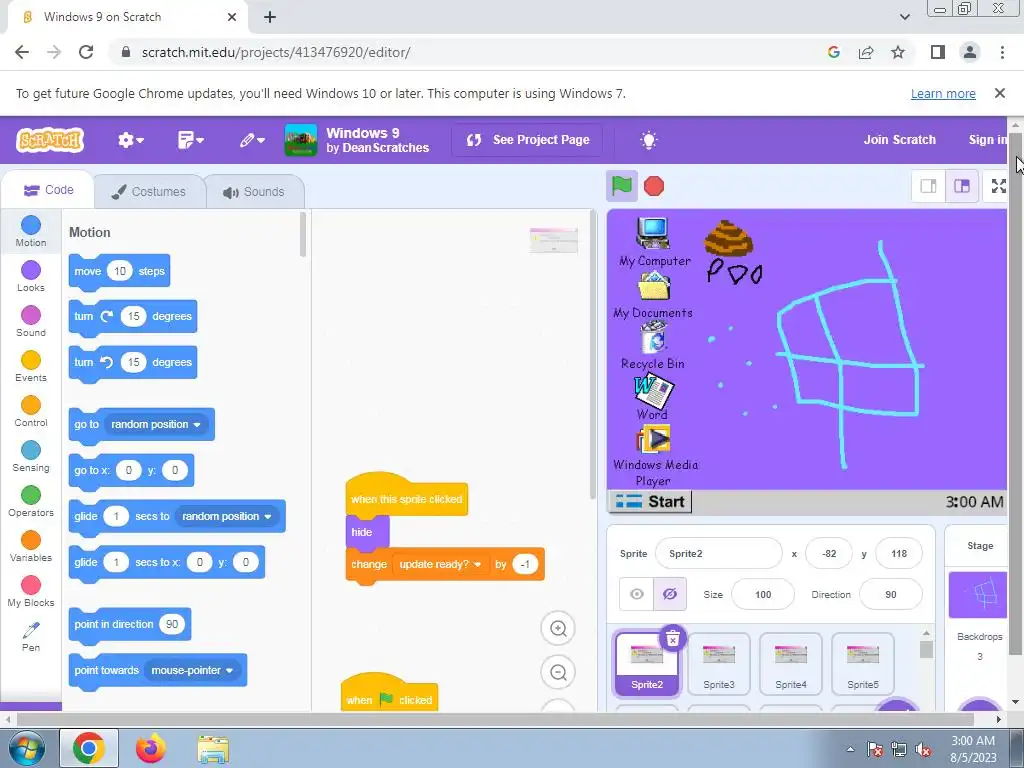Image resolution: width=1024 pixels, height=768 pixels.
Task: Open the Windows Start orb
Action: (25, 748)
